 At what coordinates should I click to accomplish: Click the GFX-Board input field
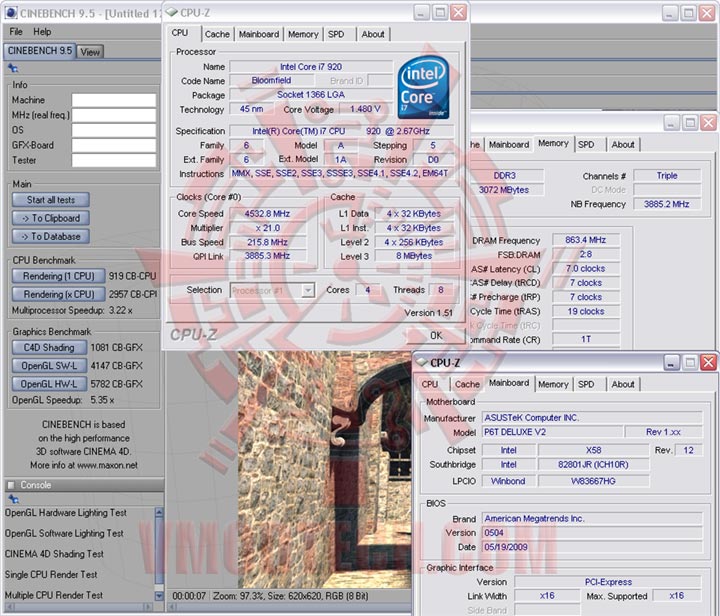(x=114, y=146)
